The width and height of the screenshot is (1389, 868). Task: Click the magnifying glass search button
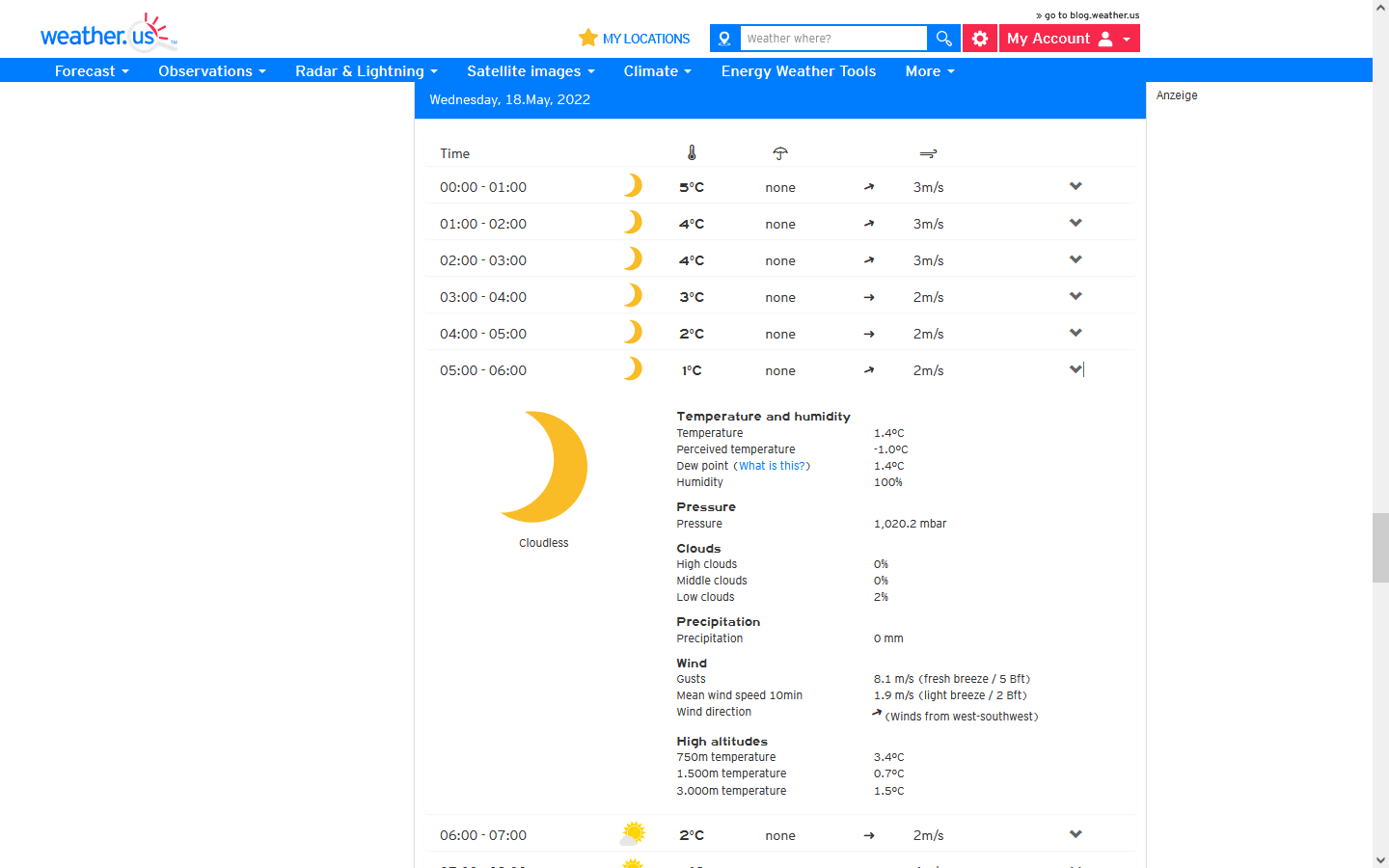(x=943, y=39)
